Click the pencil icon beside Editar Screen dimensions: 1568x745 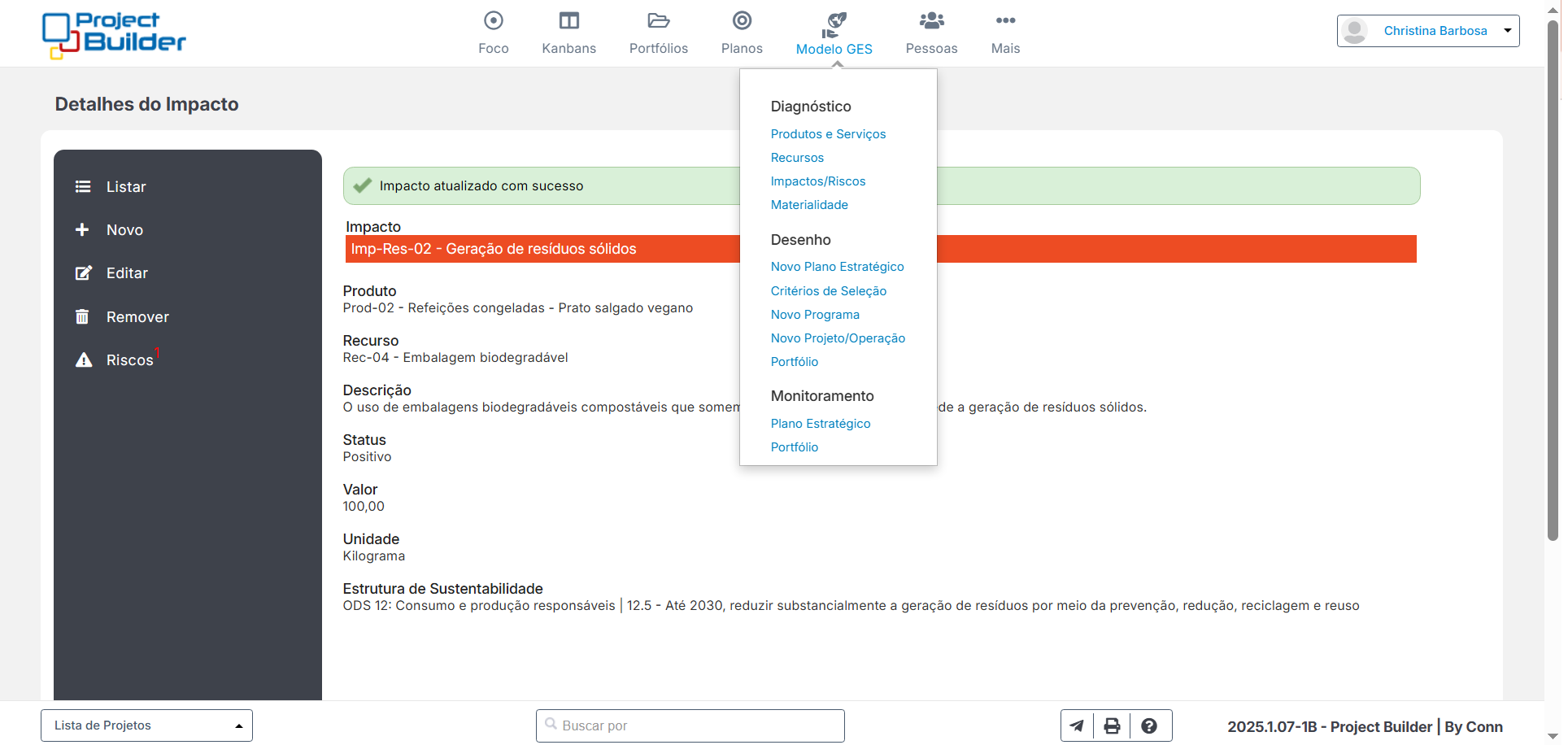tap(83, 273)
